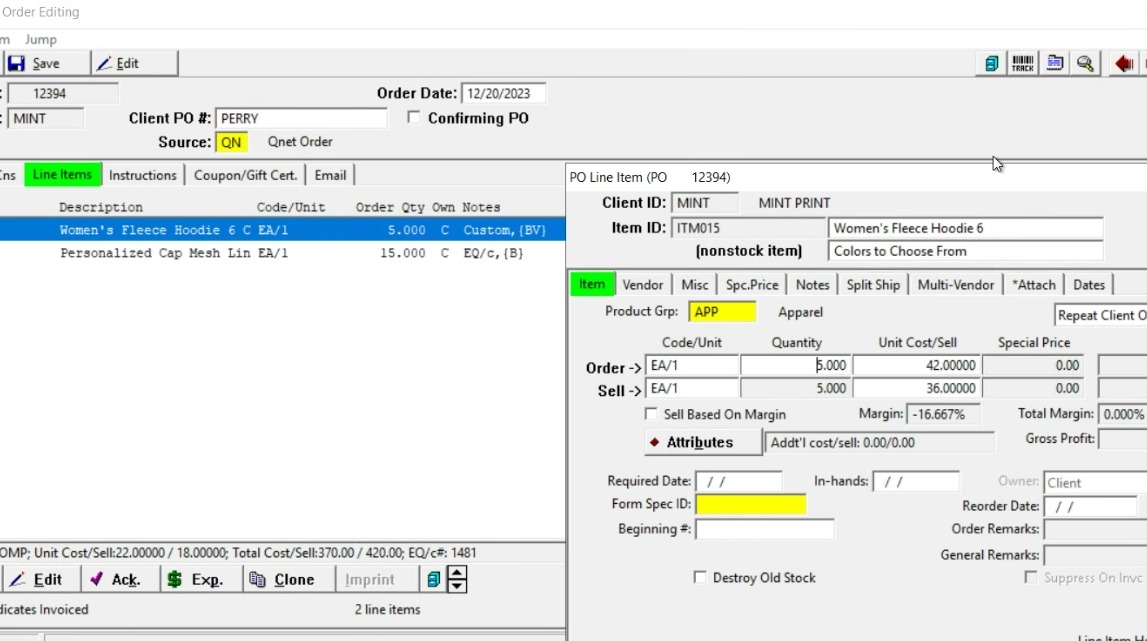Click the Client ID MINT field in line item

704,203
